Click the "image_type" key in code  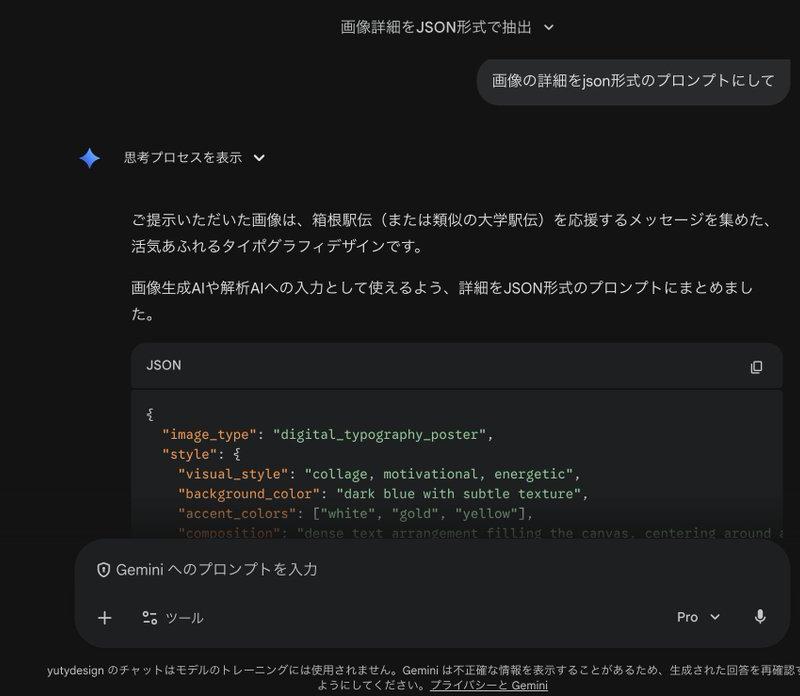(x=209, y=435)
